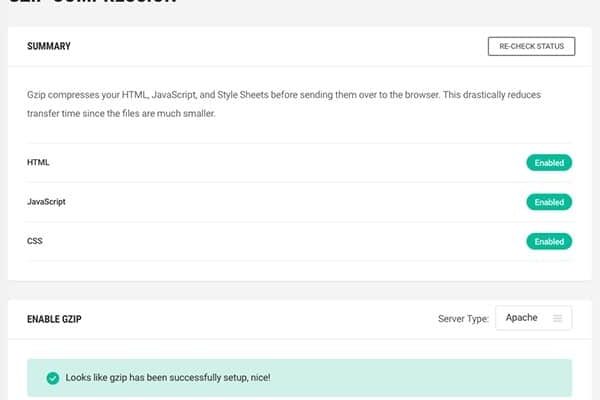Click the Enabled badge in HTML row
This screenshot has width=600, height=400.
coord(549,162)
